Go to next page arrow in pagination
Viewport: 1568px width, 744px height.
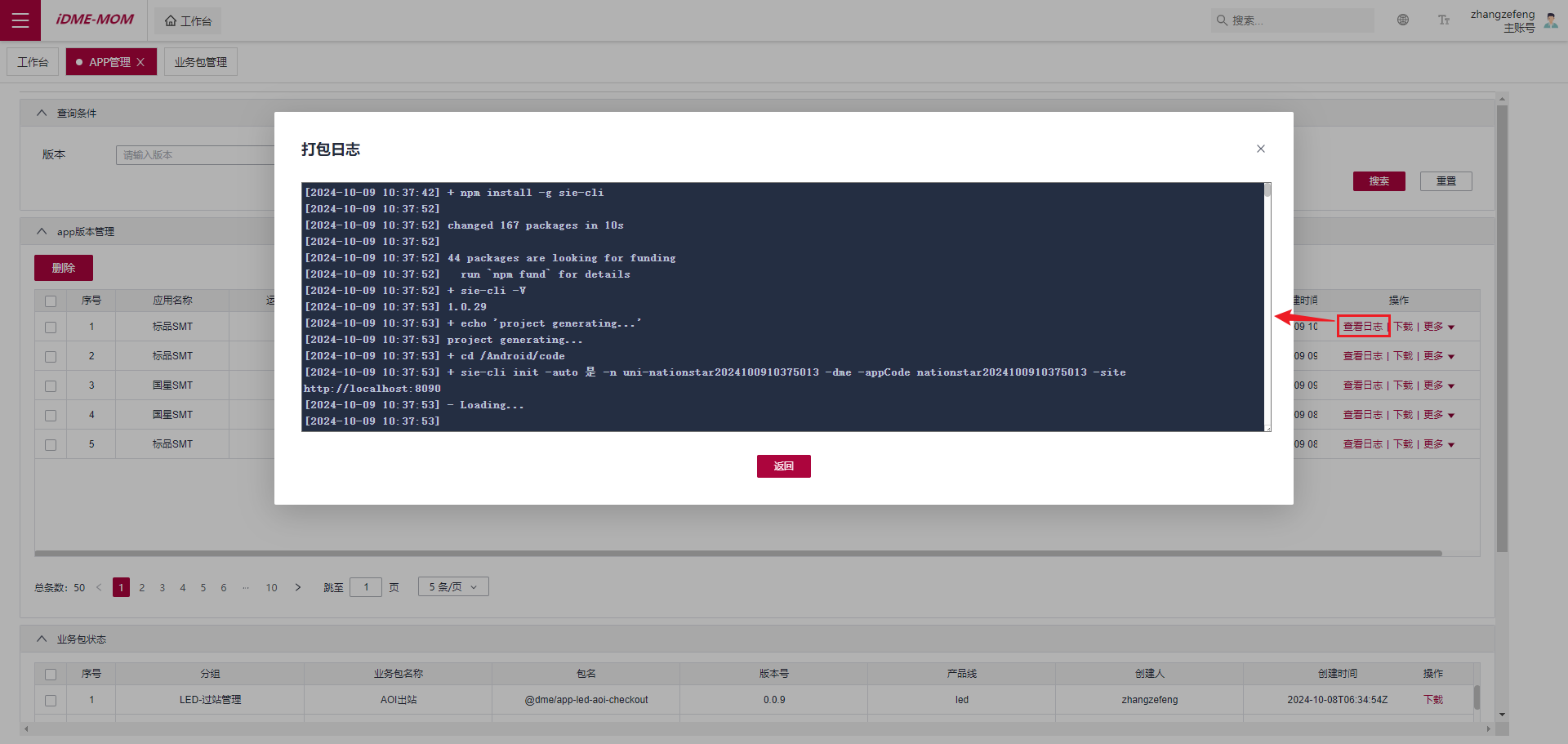tap(298, 587)
